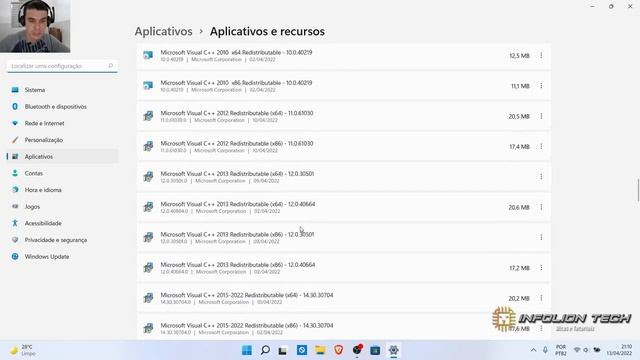Click the Visual C++ 2013 (x64) 12.0.40664 installer icon
Image resolution: width=640 pixels, height=360 pixels.
point(148,207)
